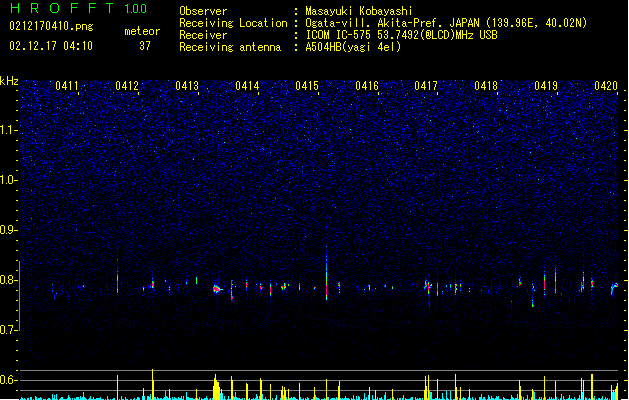This screenshot has width=629, height=400.
Task: Click the 0413 time marker
Action: [187, 86]
